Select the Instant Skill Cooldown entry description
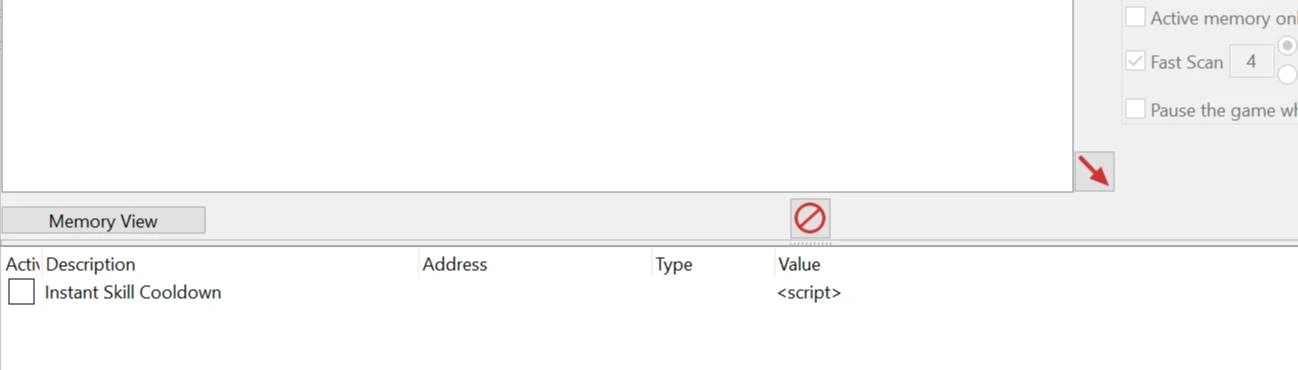Screen dimensions: 1298x370 point(133,292)
